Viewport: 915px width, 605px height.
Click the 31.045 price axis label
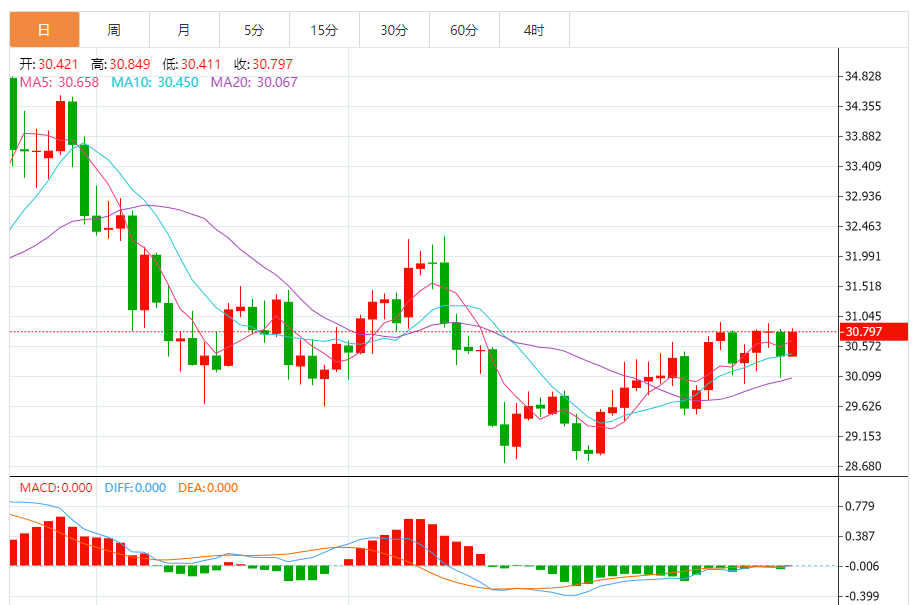(863, 316)
